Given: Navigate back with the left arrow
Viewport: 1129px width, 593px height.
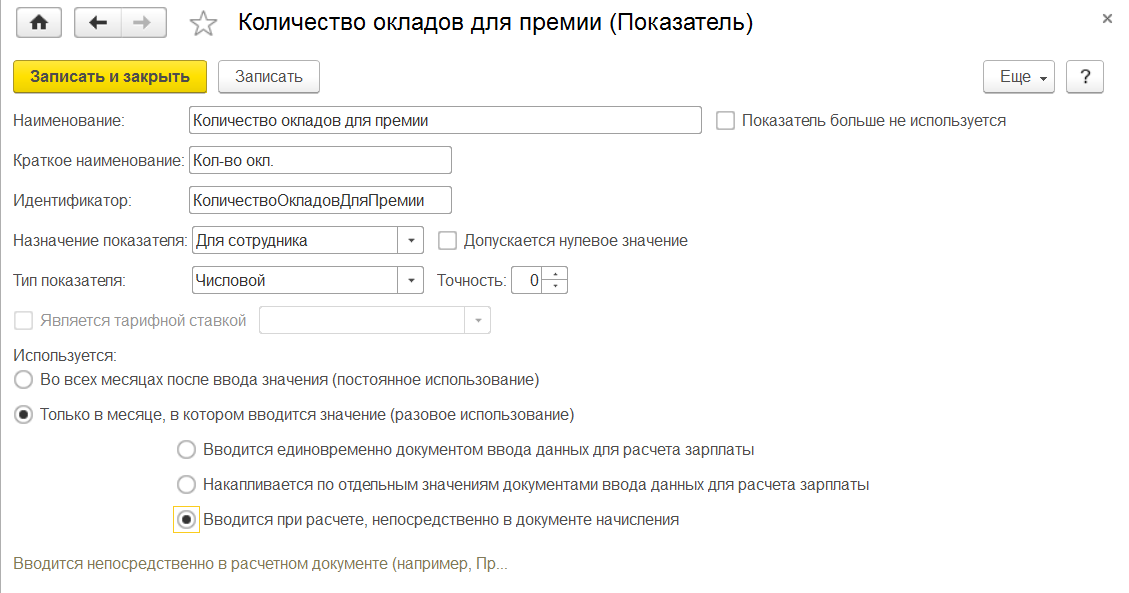Looking at the screenshot, I should [x=98, y=23].
